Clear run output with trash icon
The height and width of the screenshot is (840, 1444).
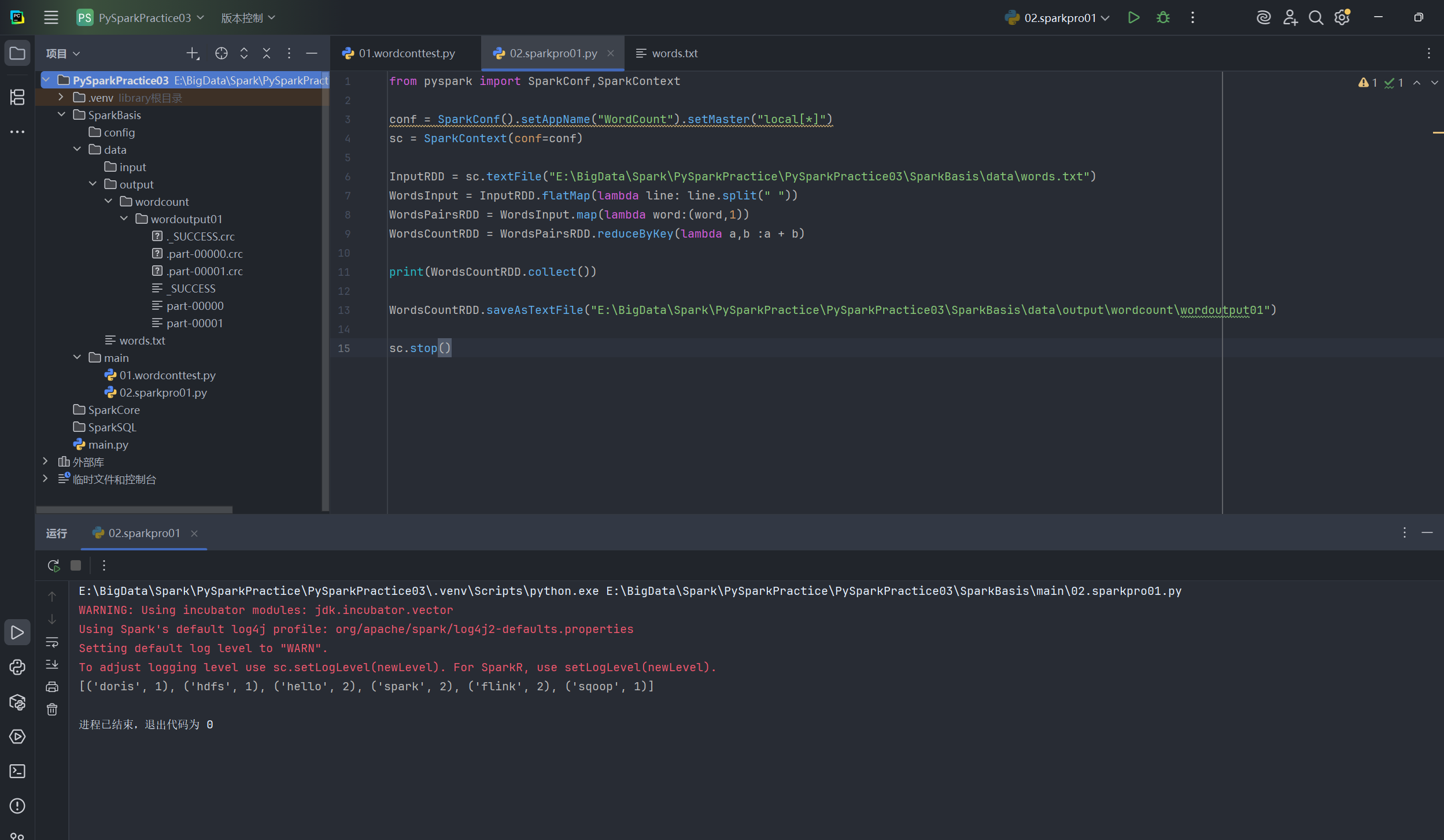tap(52, 709)
